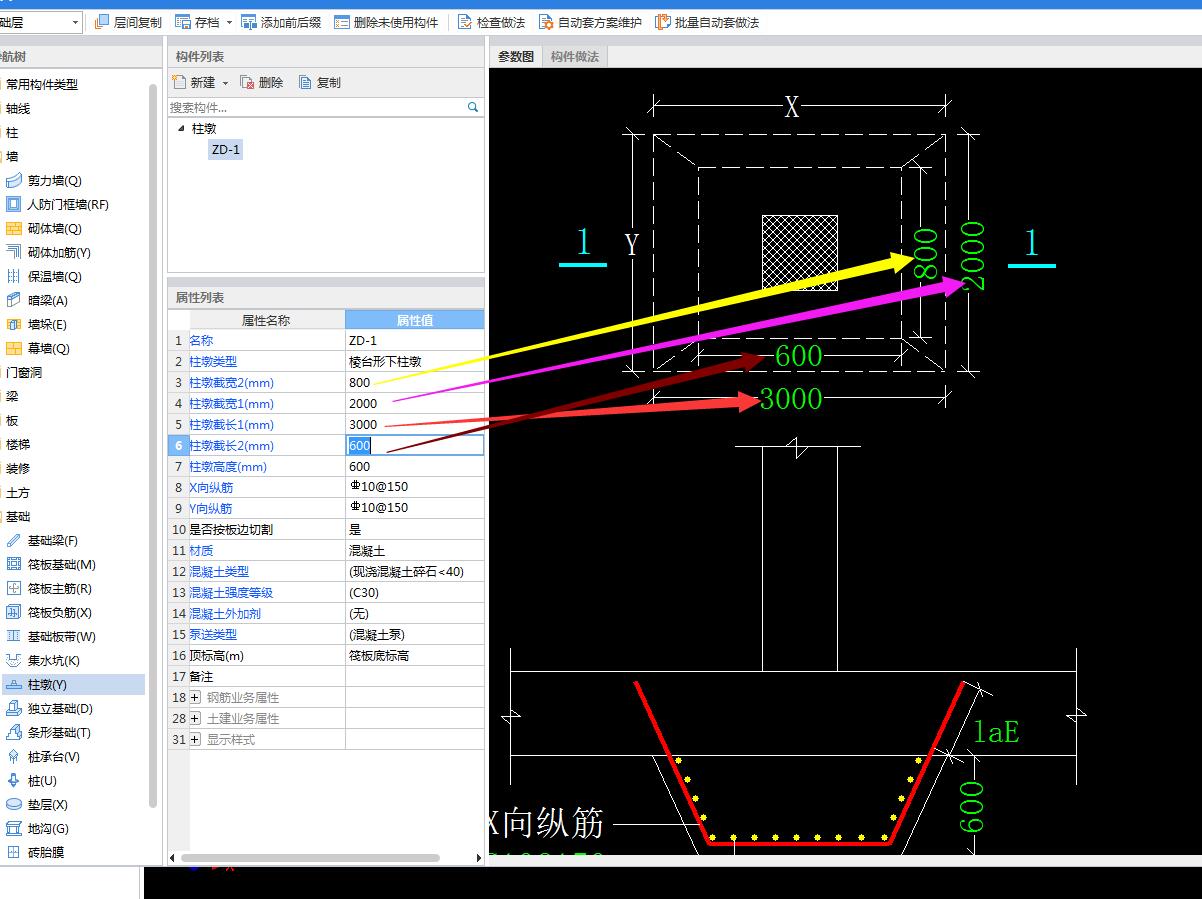The height and width of the screenshot is (899, 1202).
Task: Click the 新建 icon in component list
Action: click(x=180, y=82)
